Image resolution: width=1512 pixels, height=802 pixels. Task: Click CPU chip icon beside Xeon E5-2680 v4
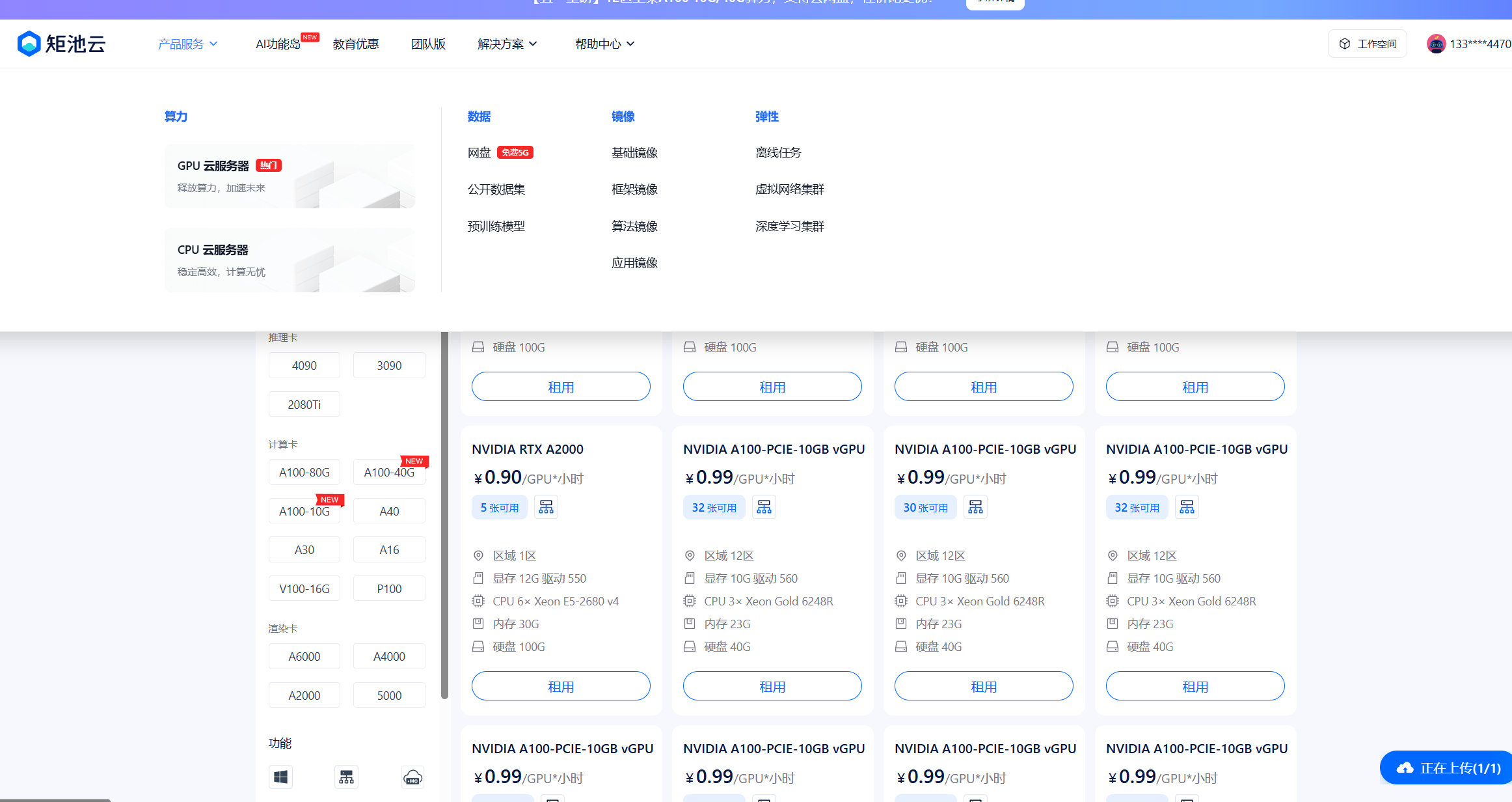click(478, 601)
